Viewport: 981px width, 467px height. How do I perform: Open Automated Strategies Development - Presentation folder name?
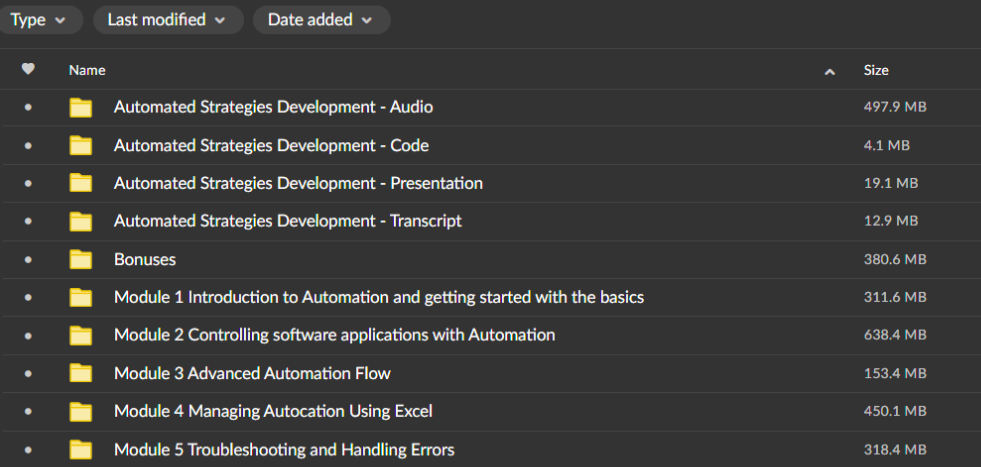coord(298,183)
